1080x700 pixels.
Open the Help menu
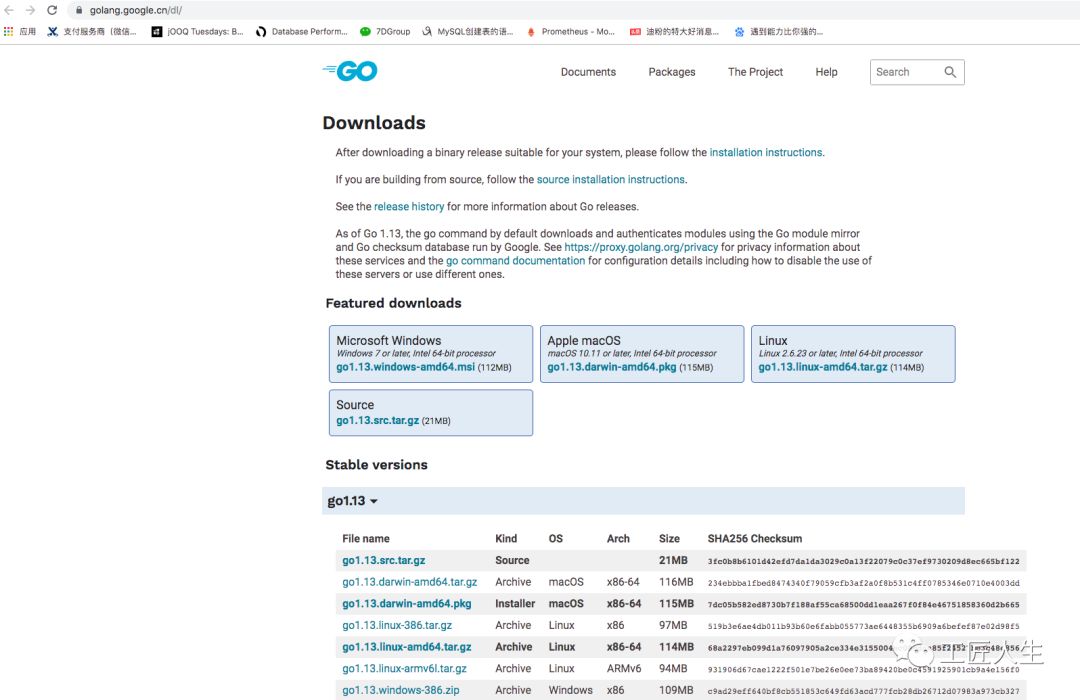point(827,72)
